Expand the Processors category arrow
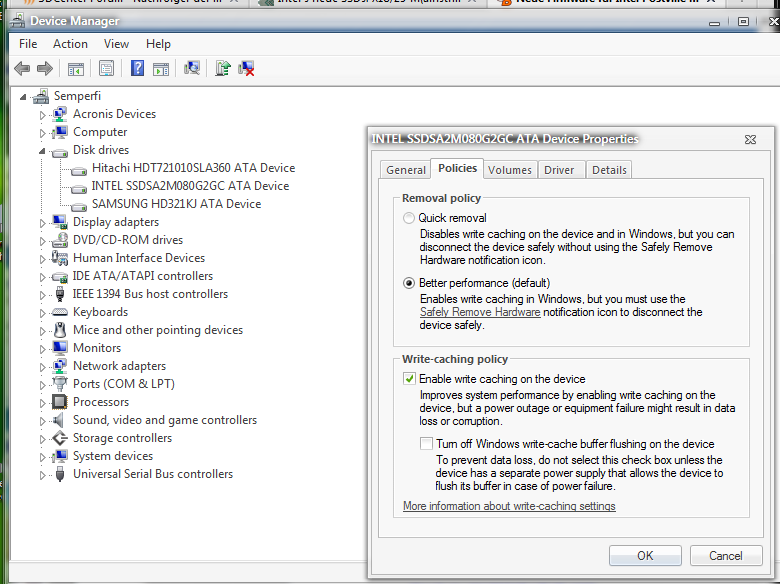Screen dimensions: 780x584 click(42, 403)
